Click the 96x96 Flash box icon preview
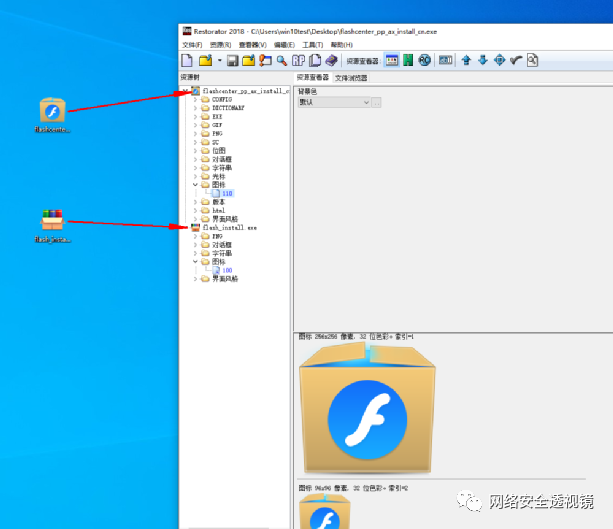The image size is (613, 529). pos(324,511)
